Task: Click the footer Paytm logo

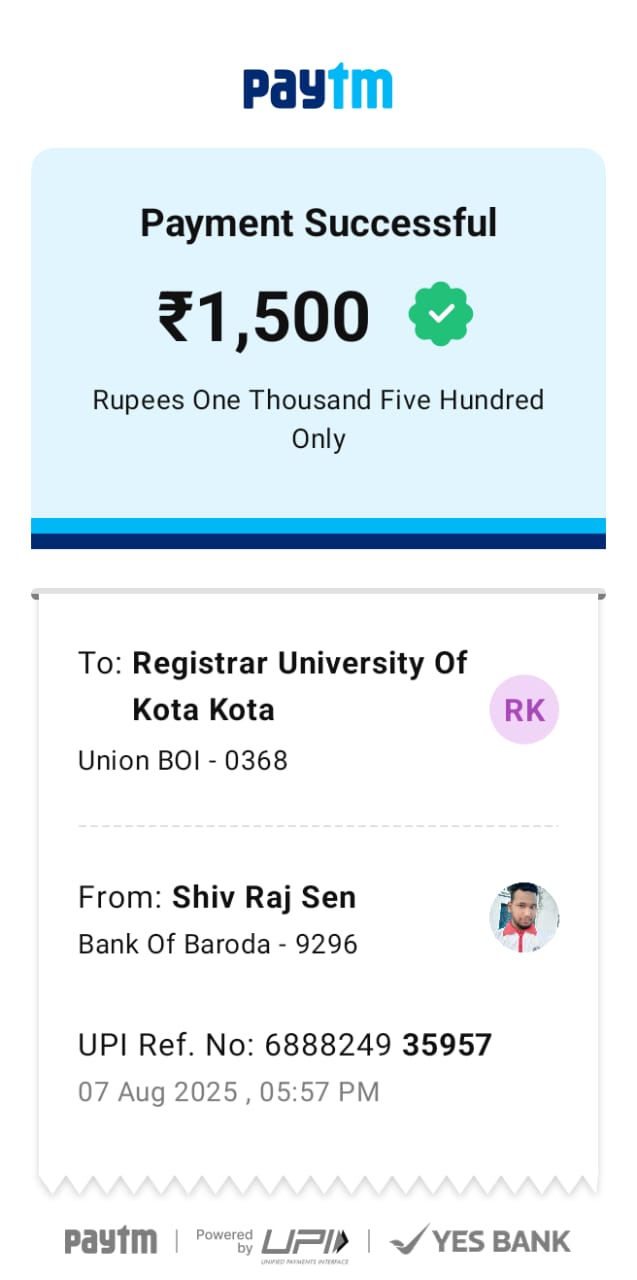Action: (x=111, y=1241)
